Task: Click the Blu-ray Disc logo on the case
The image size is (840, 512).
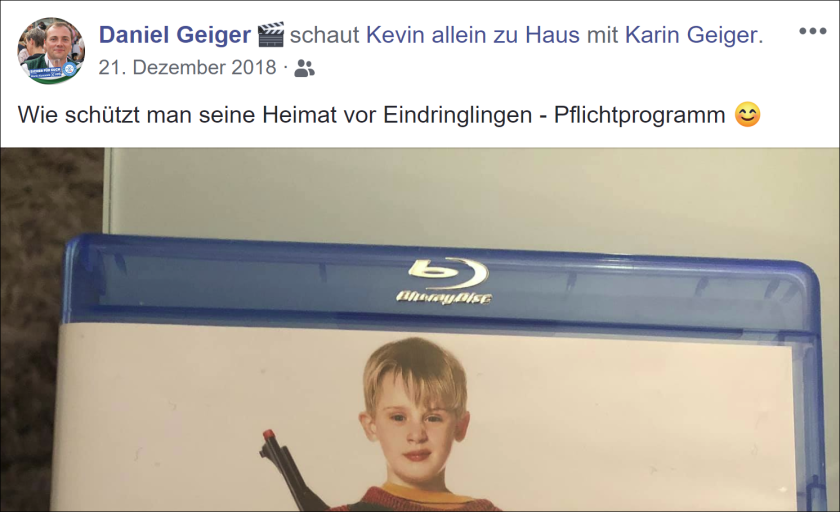Action: click(x=445, y=282)
